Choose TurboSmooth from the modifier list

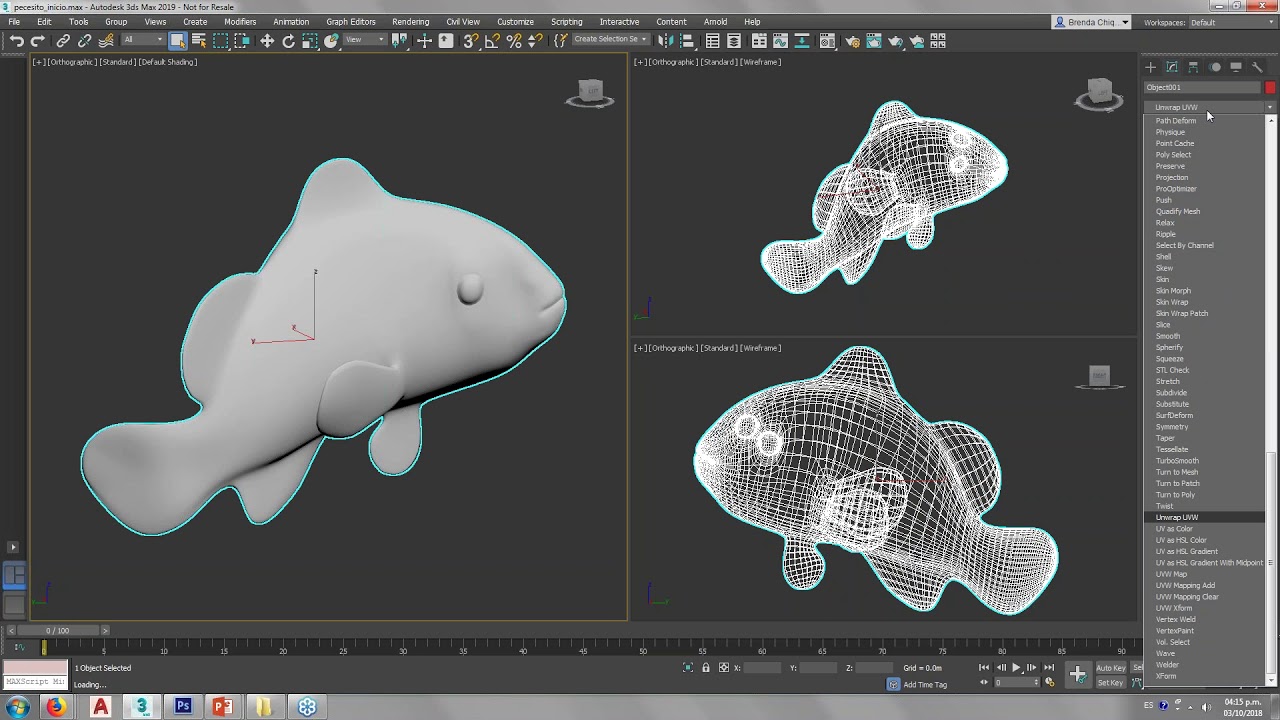[1177, 461]
